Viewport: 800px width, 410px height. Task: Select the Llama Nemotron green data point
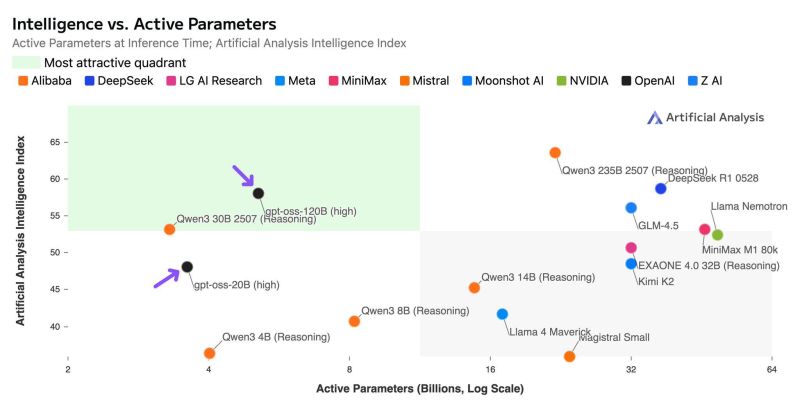click(717, 235)
